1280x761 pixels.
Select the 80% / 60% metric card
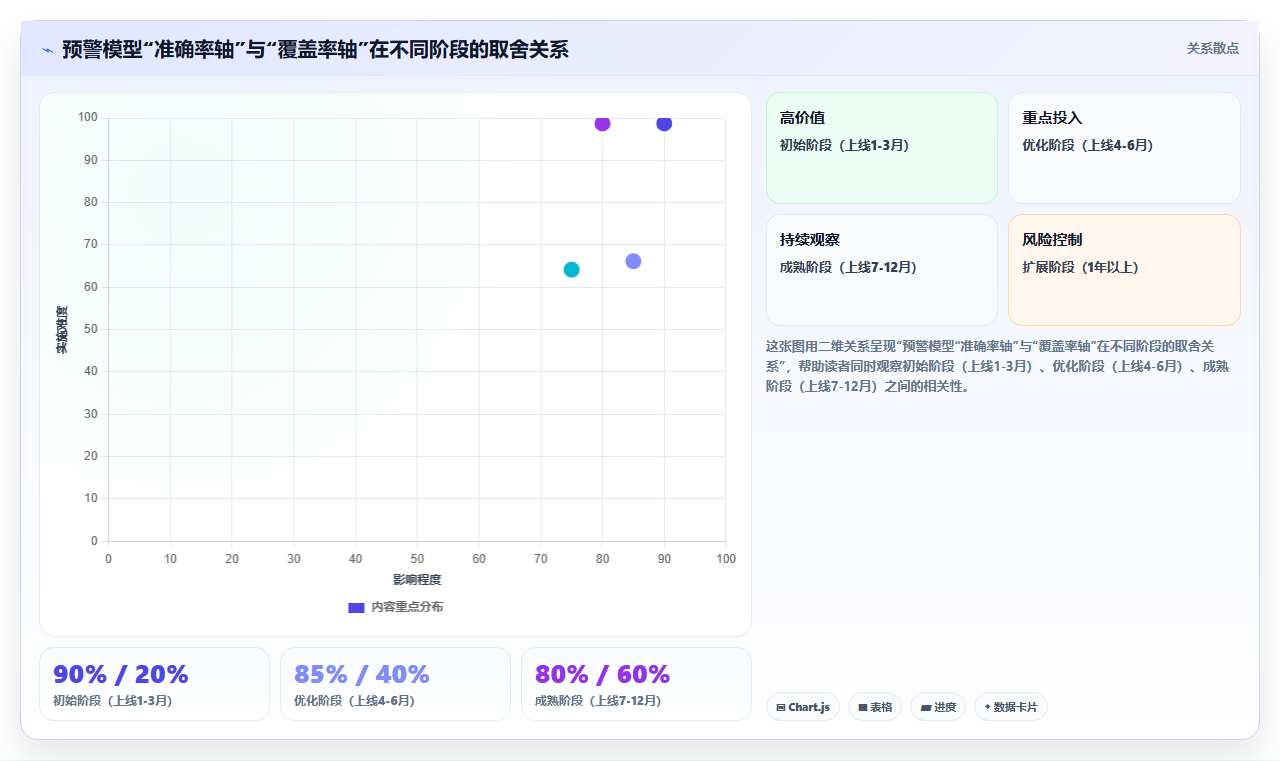tap(636, 684)
